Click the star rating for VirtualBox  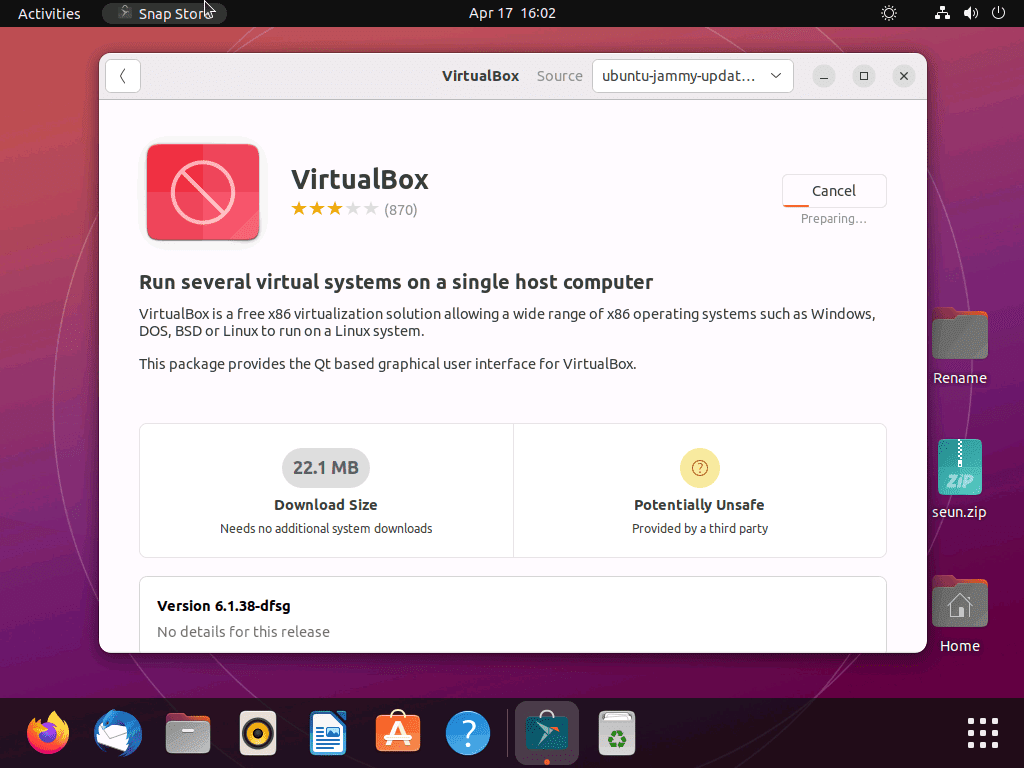[x=334, y=209]
